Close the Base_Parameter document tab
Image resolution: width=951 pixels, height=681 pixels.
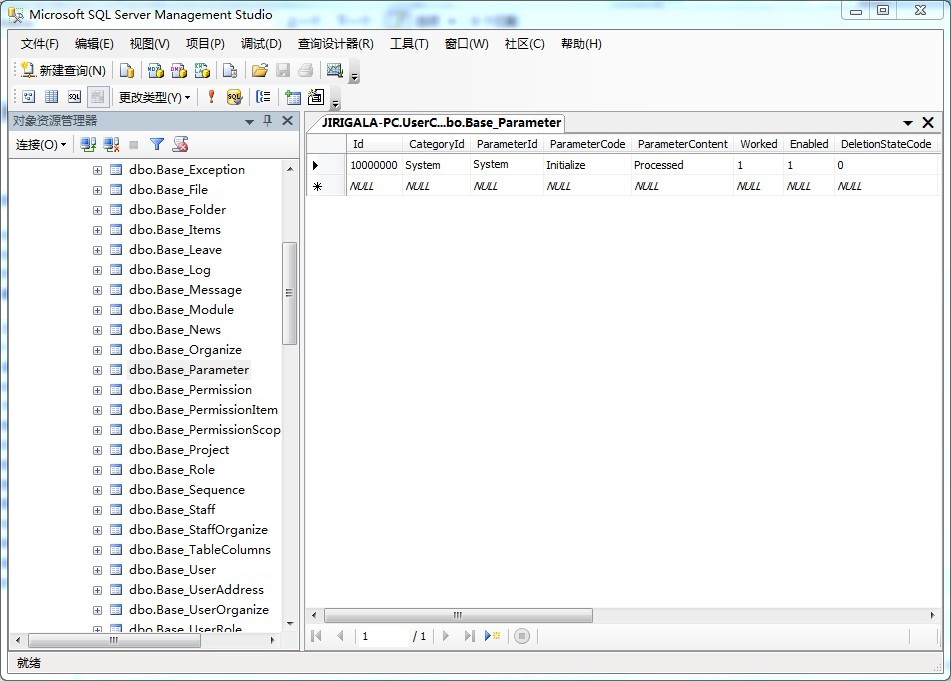click(x=928, y=122)
